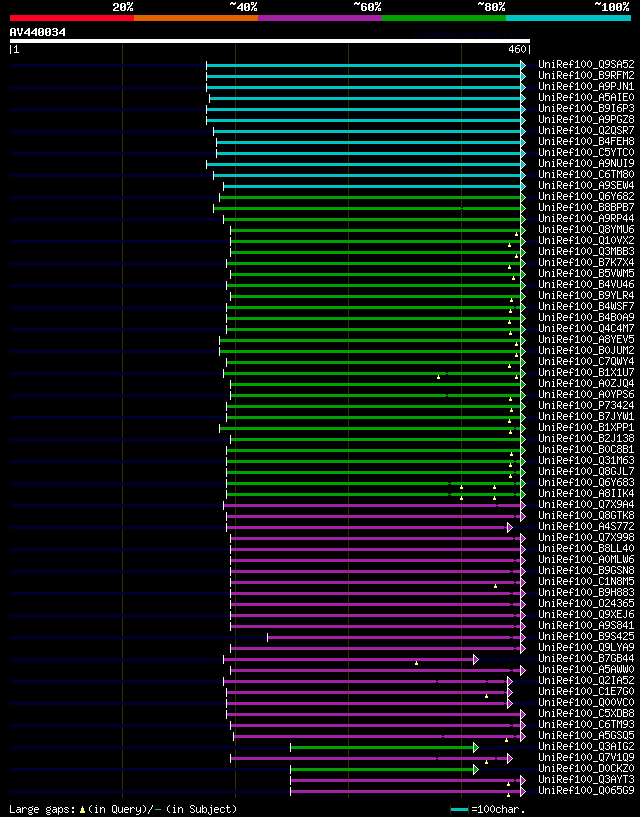Select the AV440034 query name label

click(x=38, y=32)
